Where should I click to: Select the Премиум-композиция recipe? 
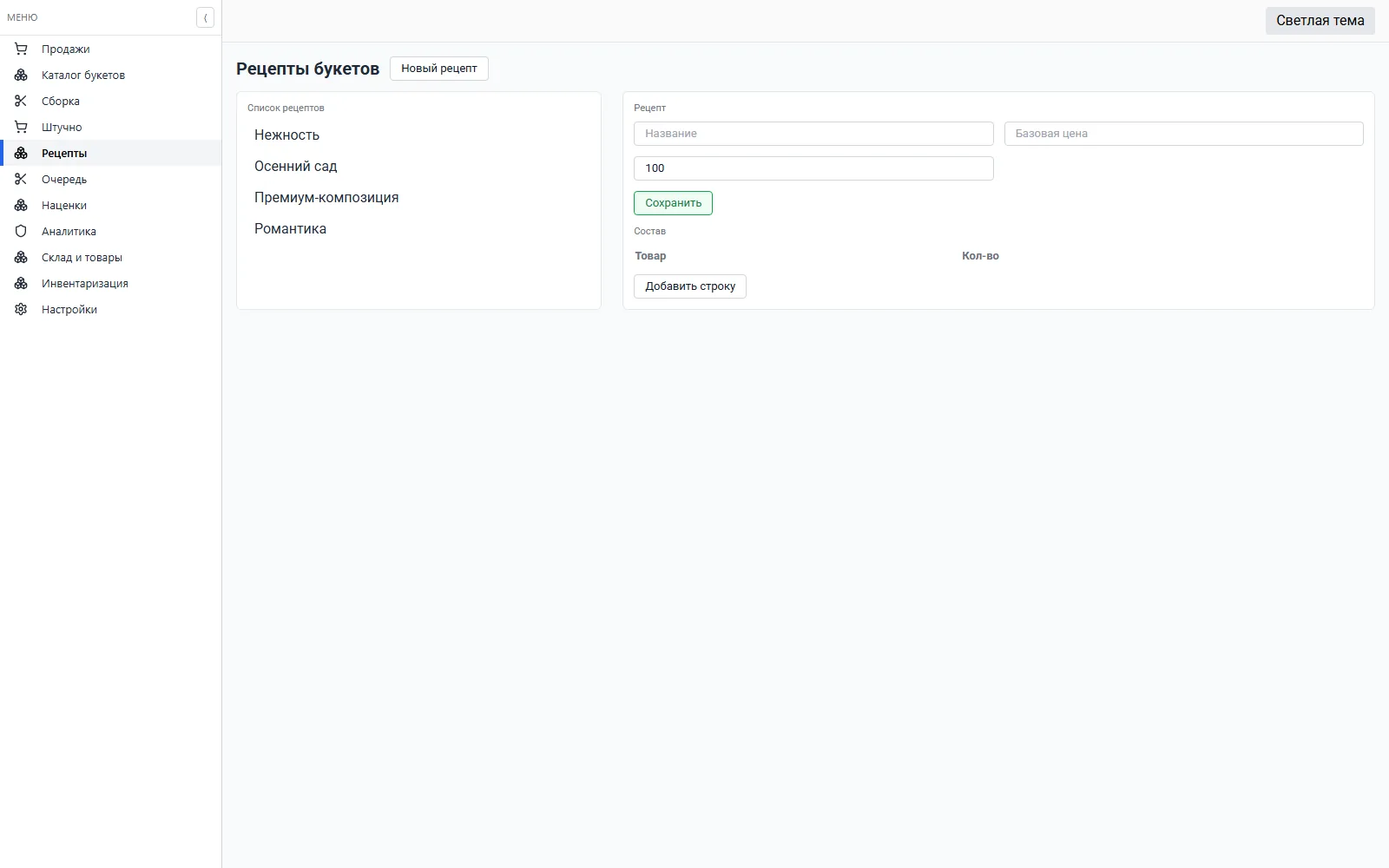(418, 198)
